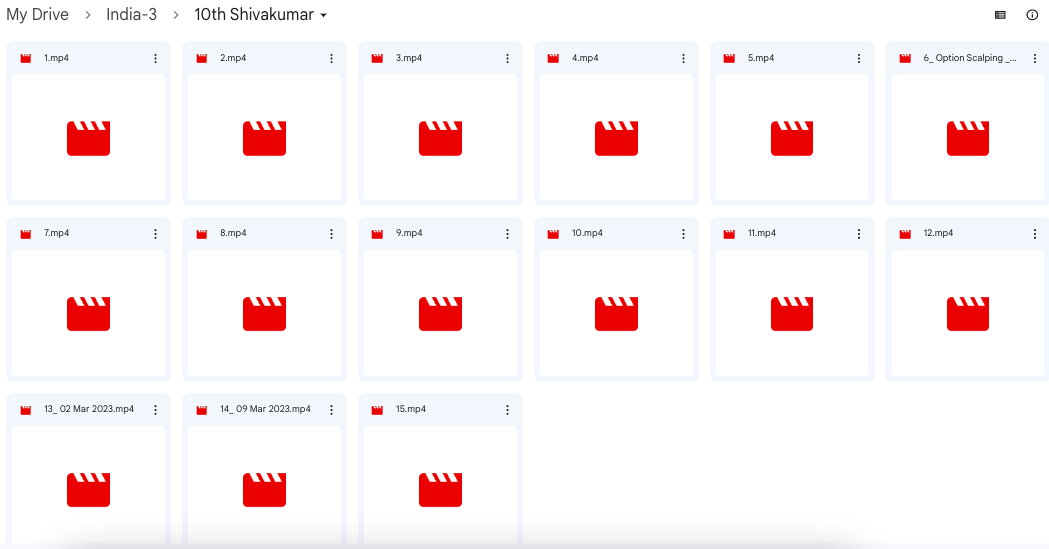The image size is (1049, 549).
Task: Select the 5.mp4 video thumbnail
Action: point(792,138)
